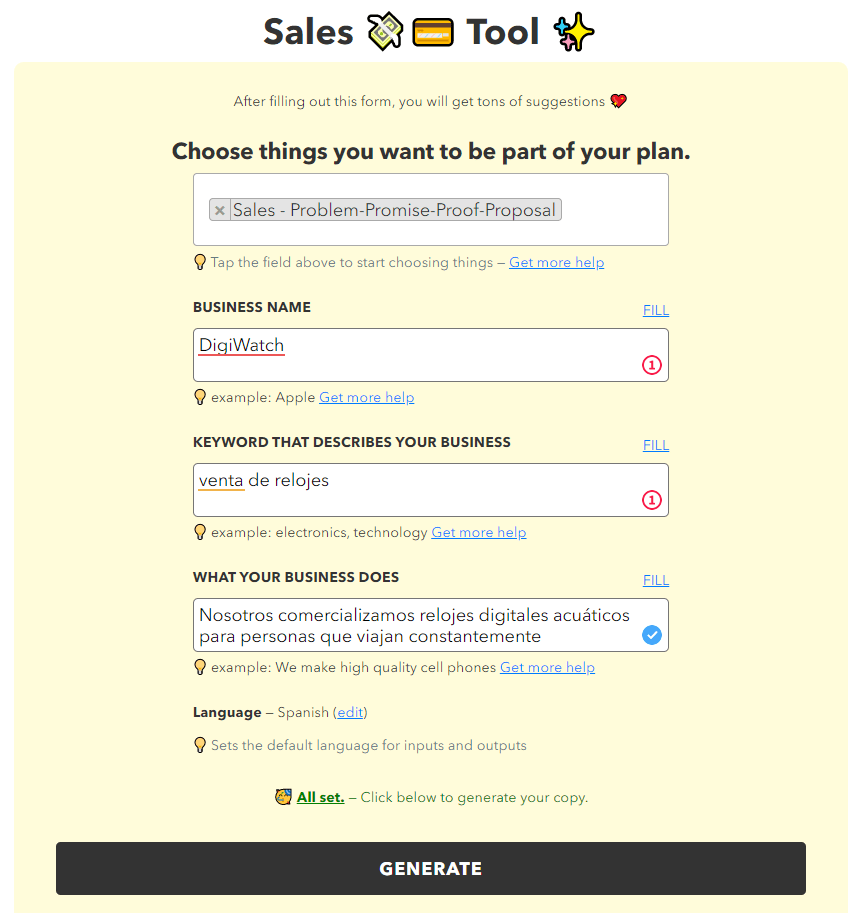Focus the 'venta de relojes' keyword field
The width and height of the screenshot is (866, 913).
430,490
